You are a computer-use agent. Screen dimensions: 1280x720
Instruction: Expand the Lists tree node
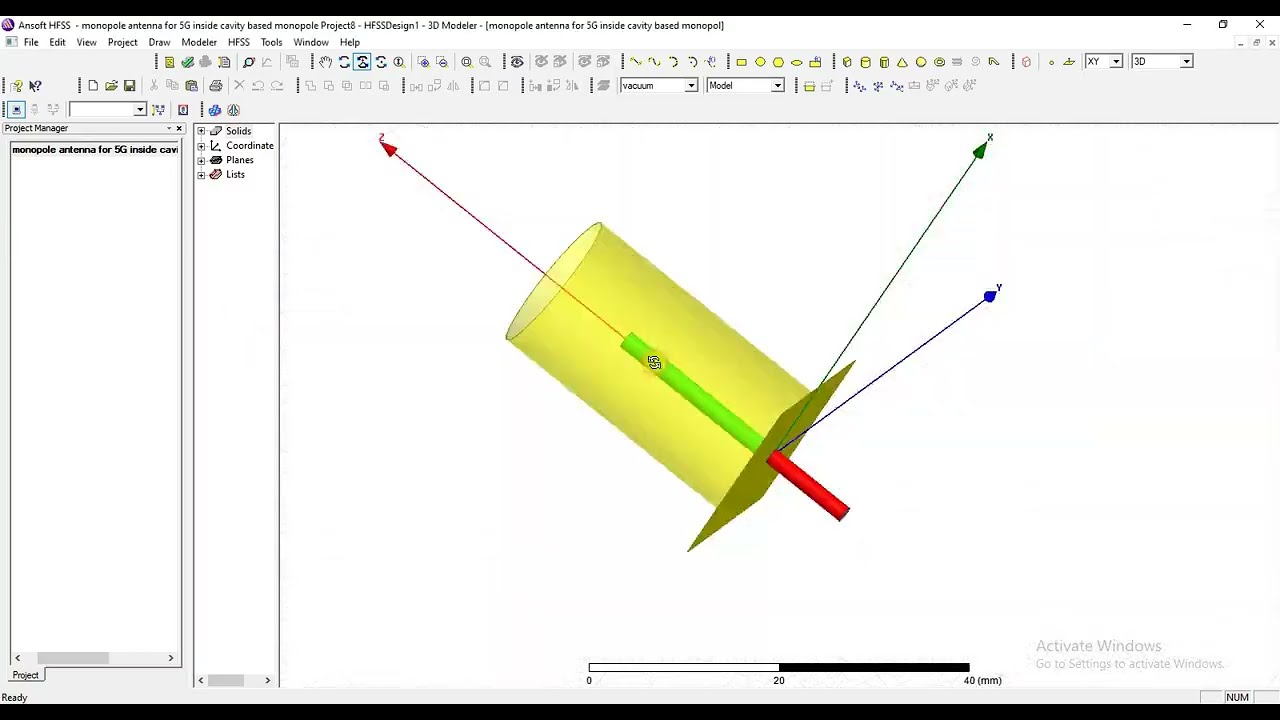click(201, 175)
